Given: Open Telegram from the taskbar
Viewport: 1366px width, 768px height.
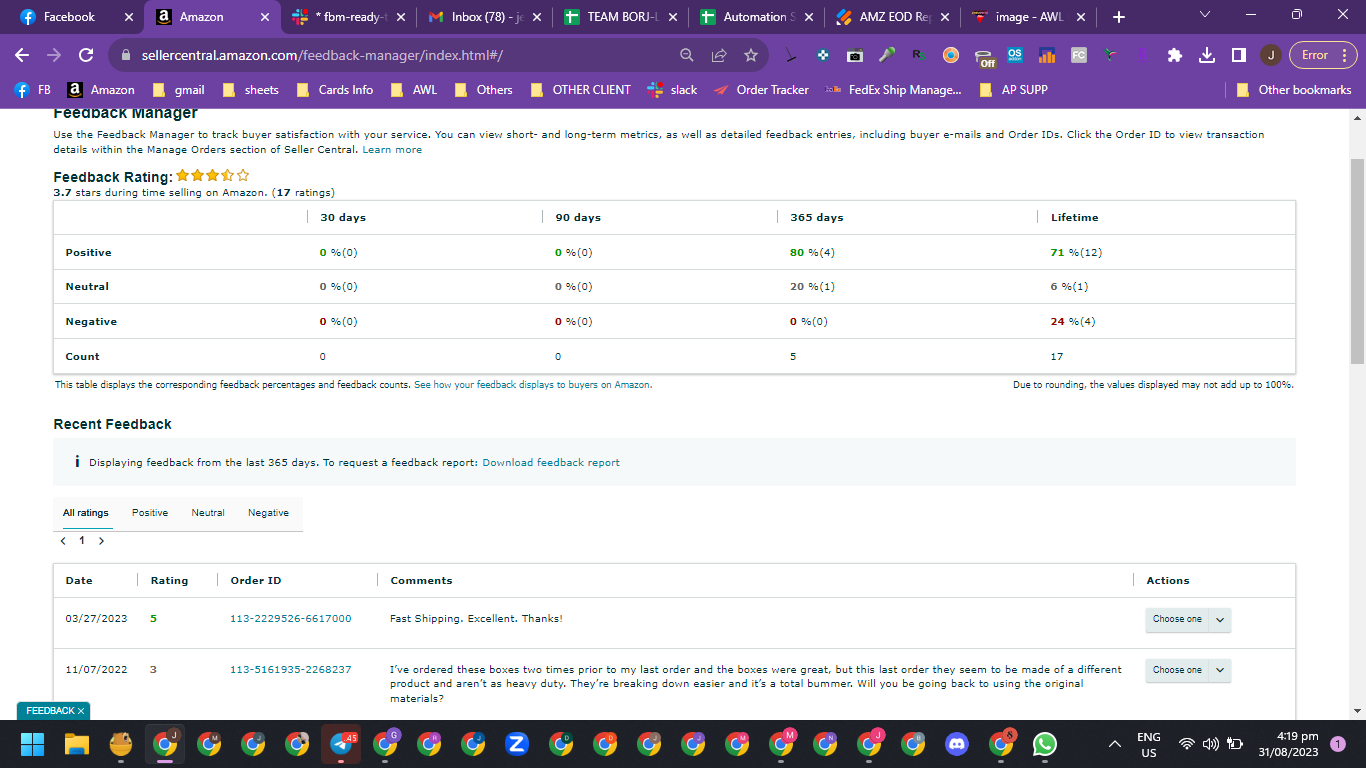Looking at the screenshot, I should [x=341, y=744].
